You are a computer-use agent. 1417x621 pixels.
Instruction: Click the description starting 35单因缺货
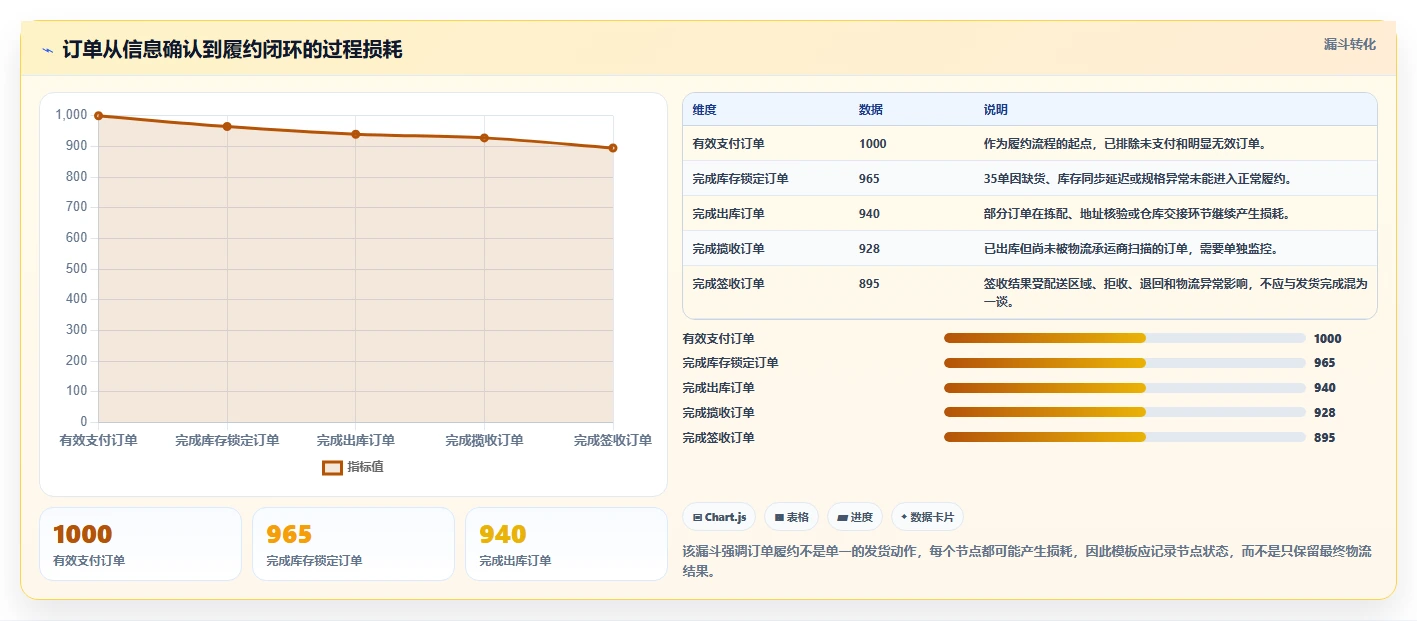(x=1139, y=179)
